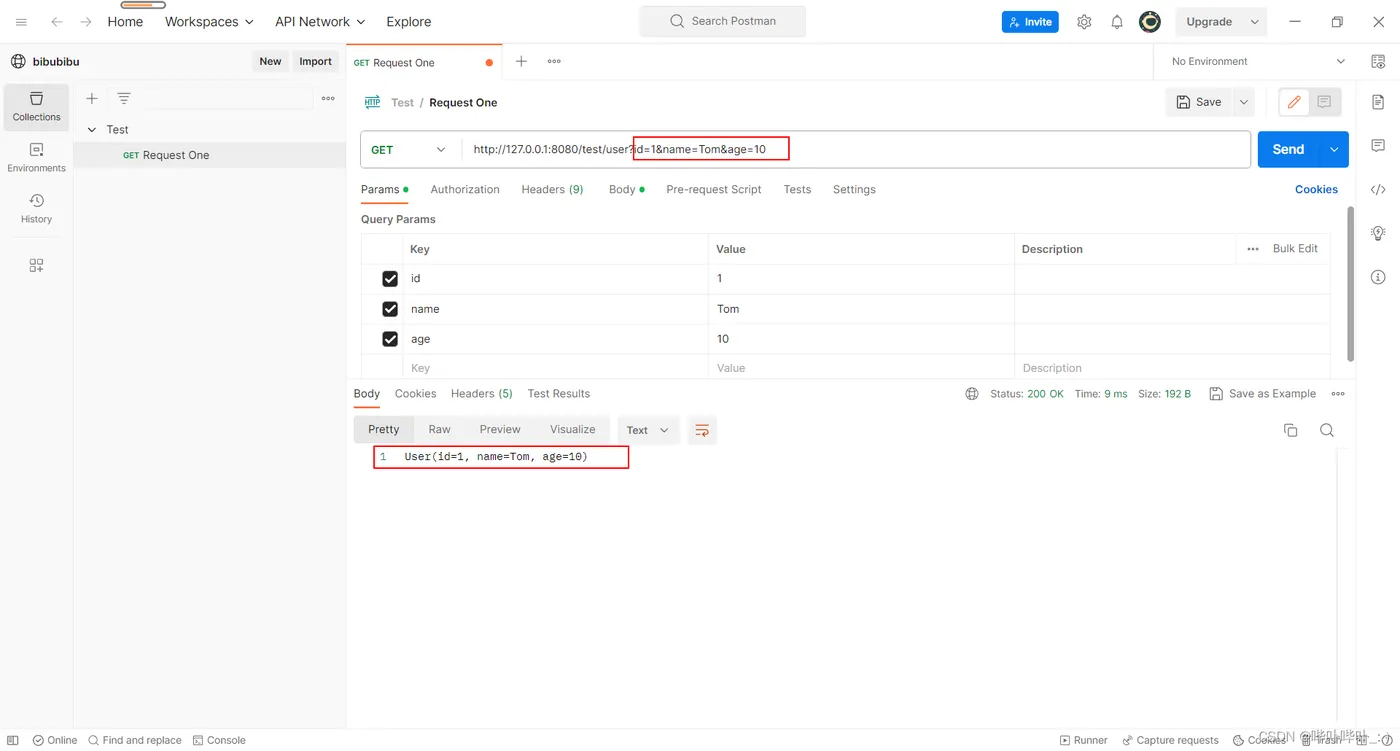Uncheck the age query parameter

point(390,339)
